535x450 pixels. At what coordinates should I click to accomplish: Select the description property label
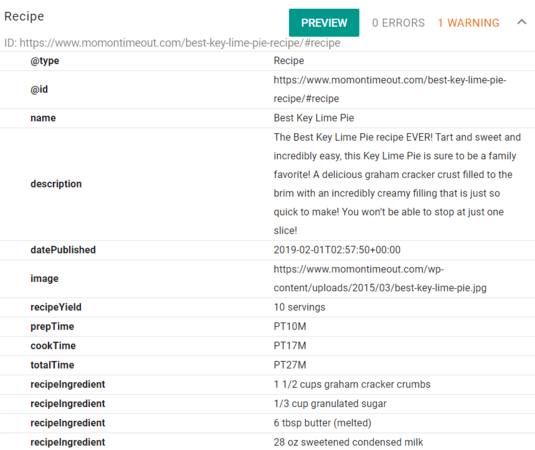tap(56, 184)
